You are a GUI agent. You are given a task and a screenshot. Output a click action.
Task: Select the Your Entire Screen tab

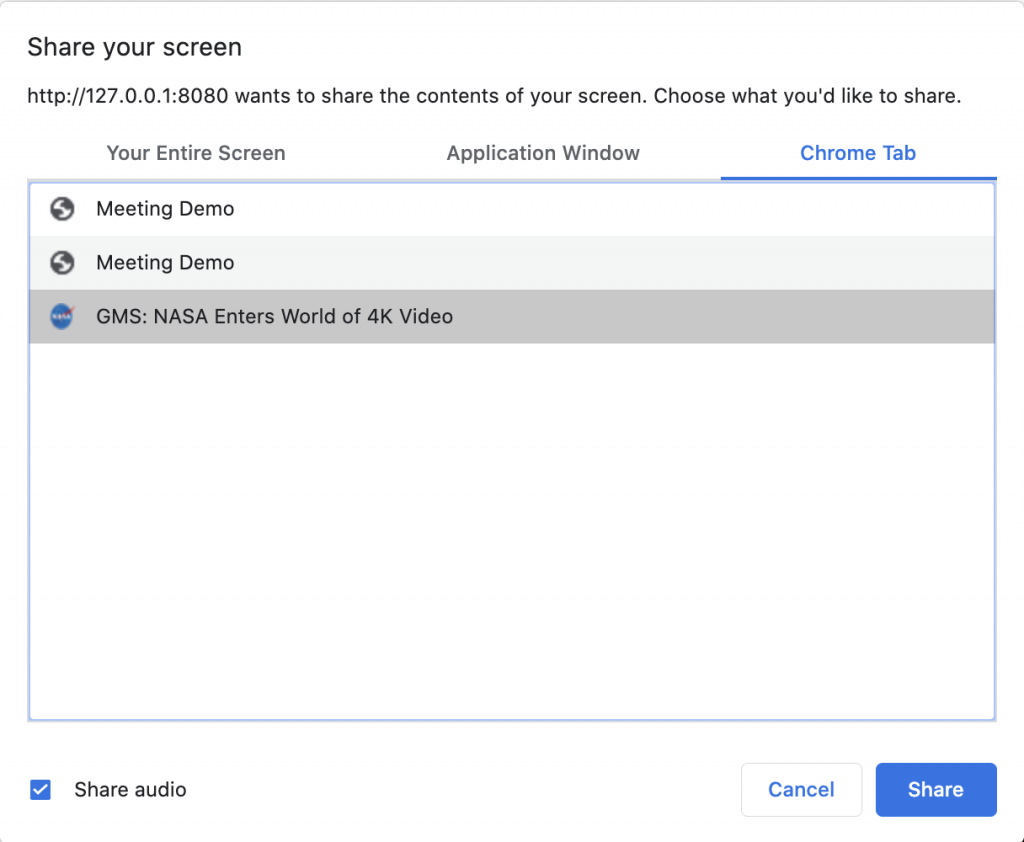pos(196,153)
